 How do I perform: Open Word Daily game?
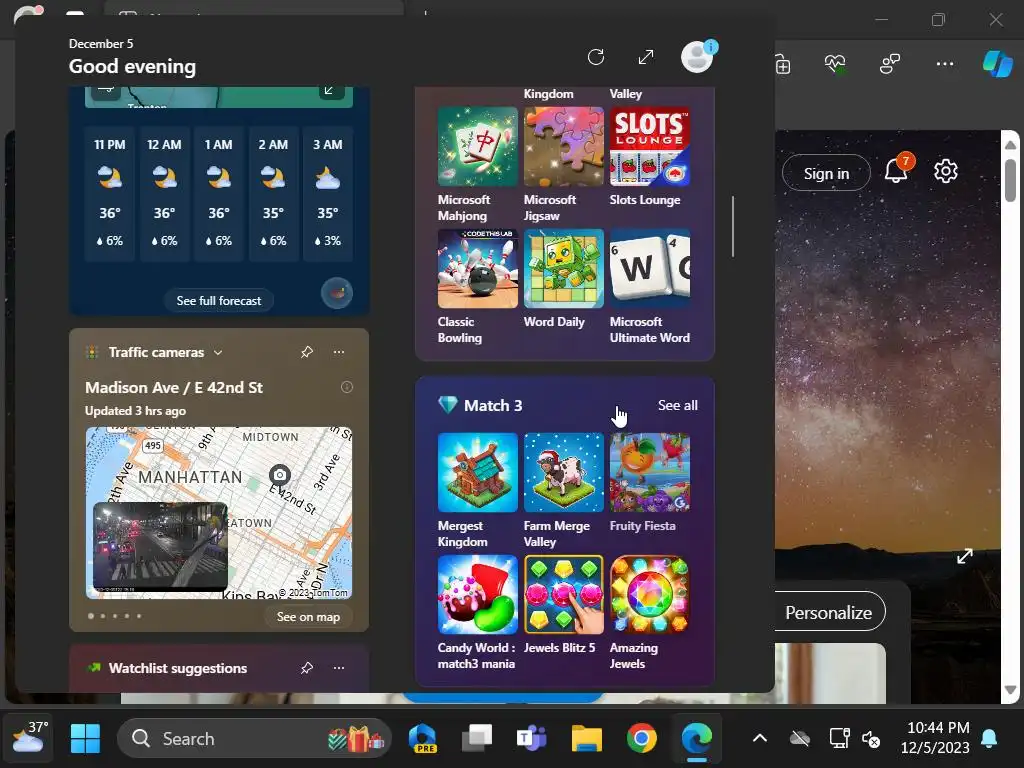[x=564, y=268]
